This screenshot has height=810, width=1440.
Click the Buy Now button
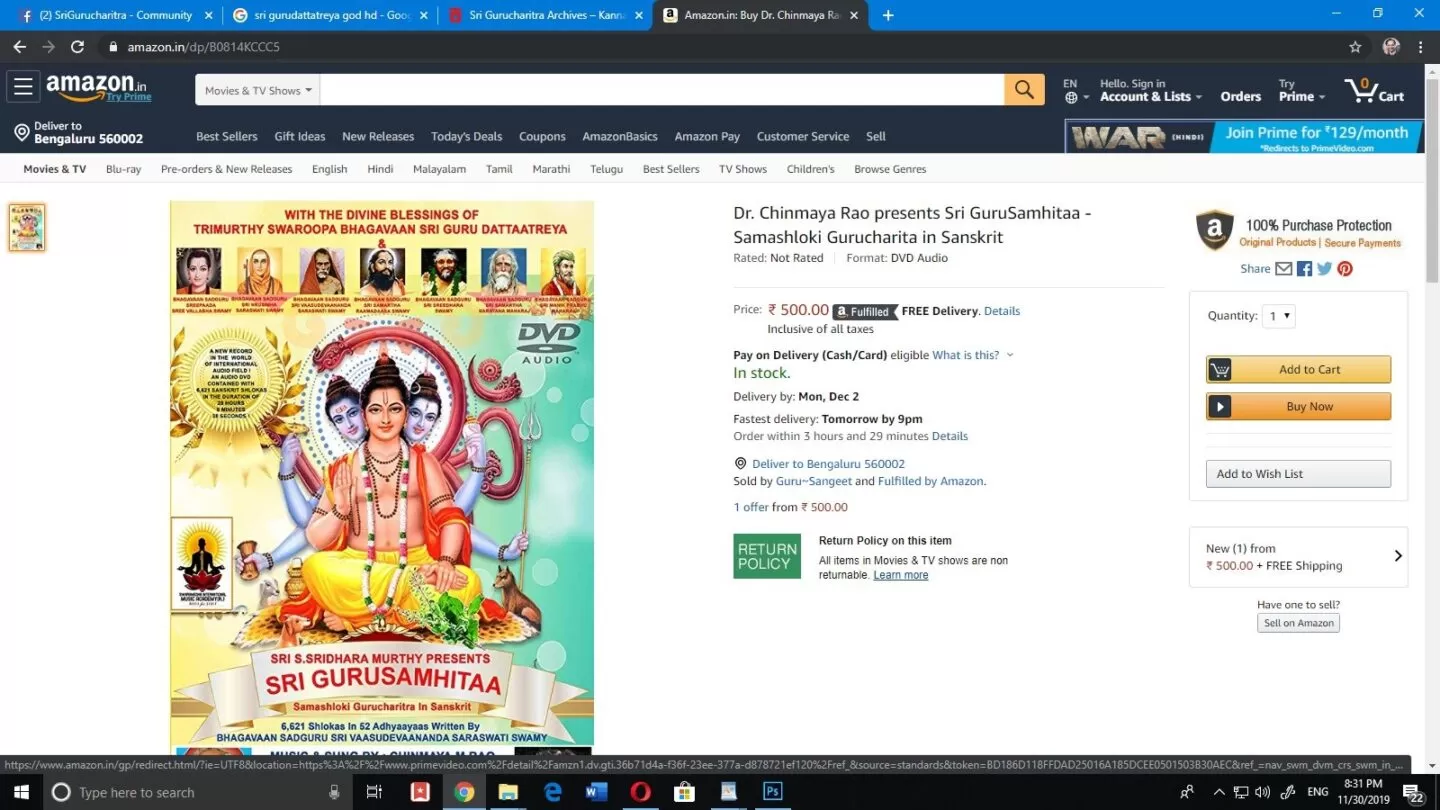click(1298, 406)
